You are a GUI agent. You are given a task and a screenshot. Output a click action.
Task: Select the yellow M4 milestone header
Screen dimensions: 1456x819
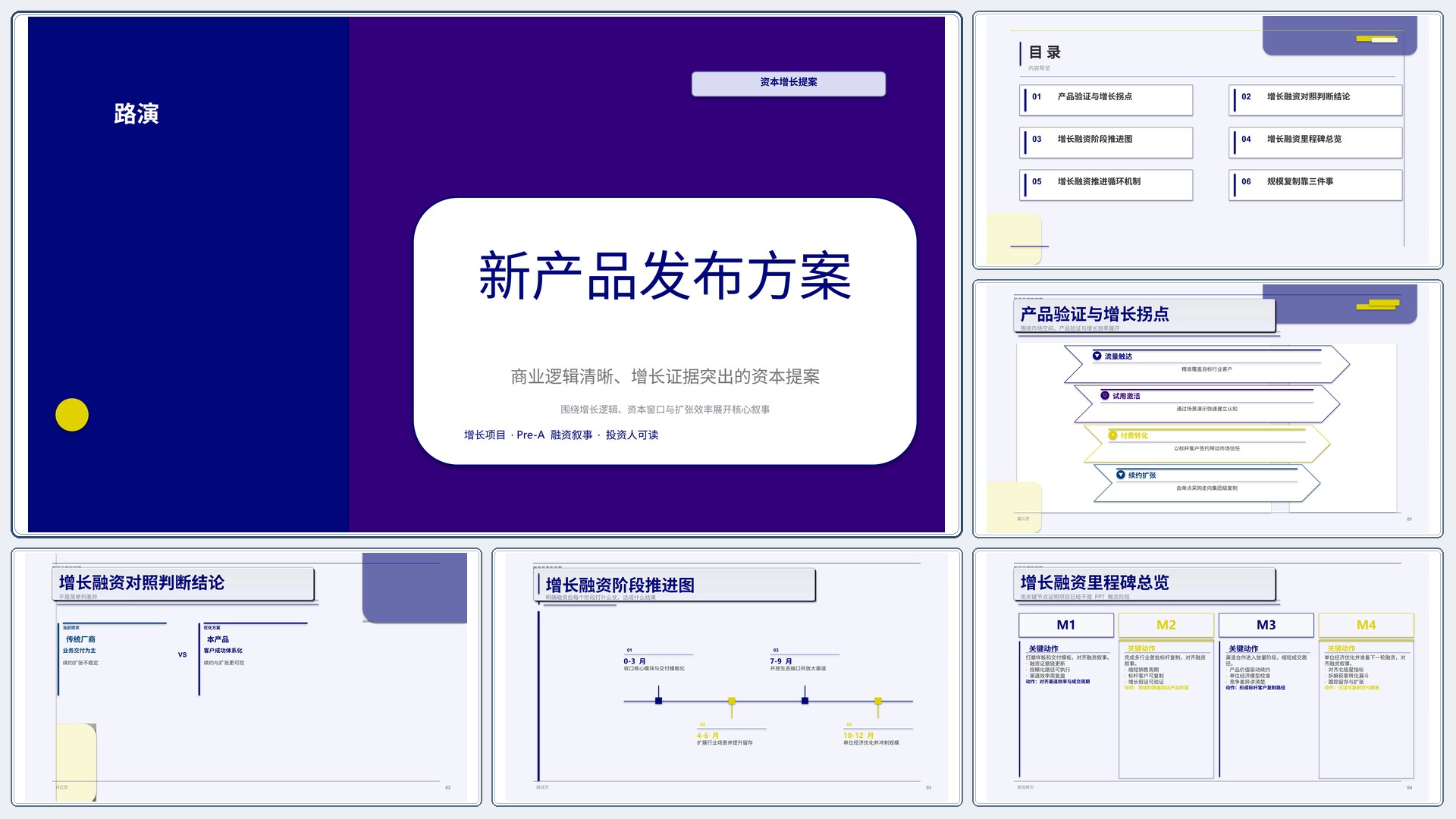[x=1367, y=625]
